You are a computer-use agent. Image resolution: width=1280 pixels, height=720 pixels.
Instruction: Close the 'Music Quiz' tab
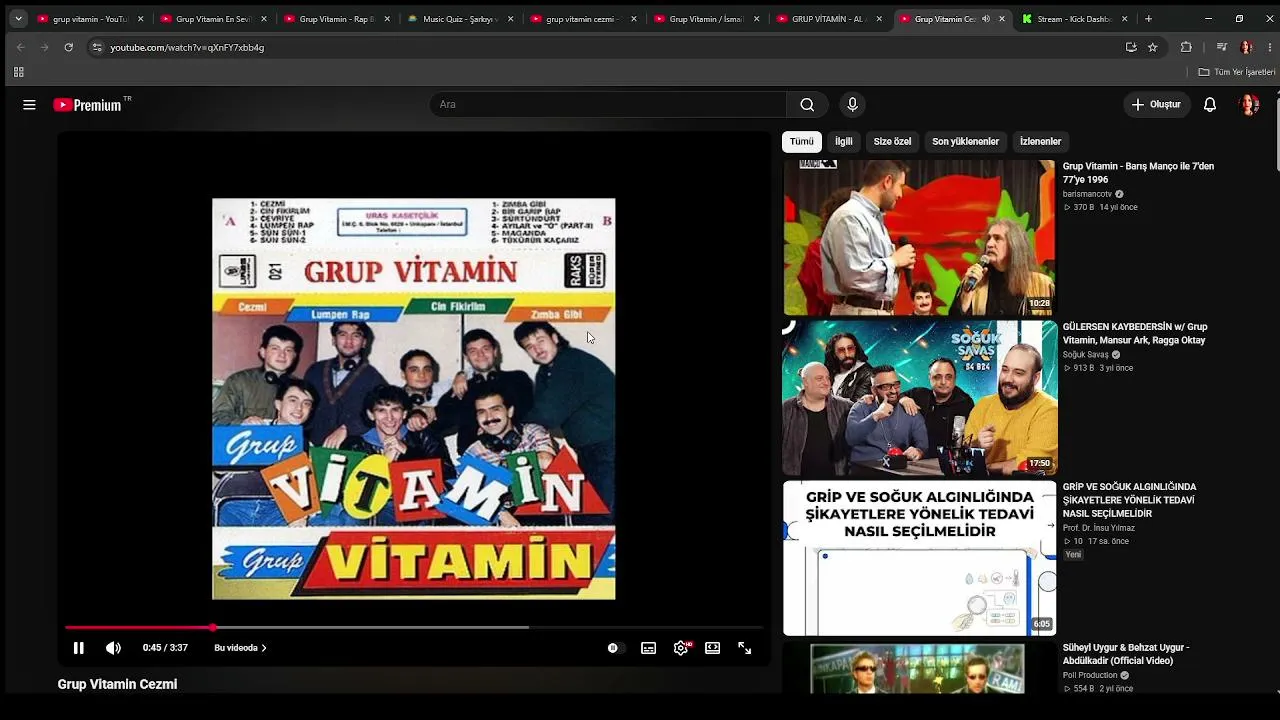(x=509, y=19)
